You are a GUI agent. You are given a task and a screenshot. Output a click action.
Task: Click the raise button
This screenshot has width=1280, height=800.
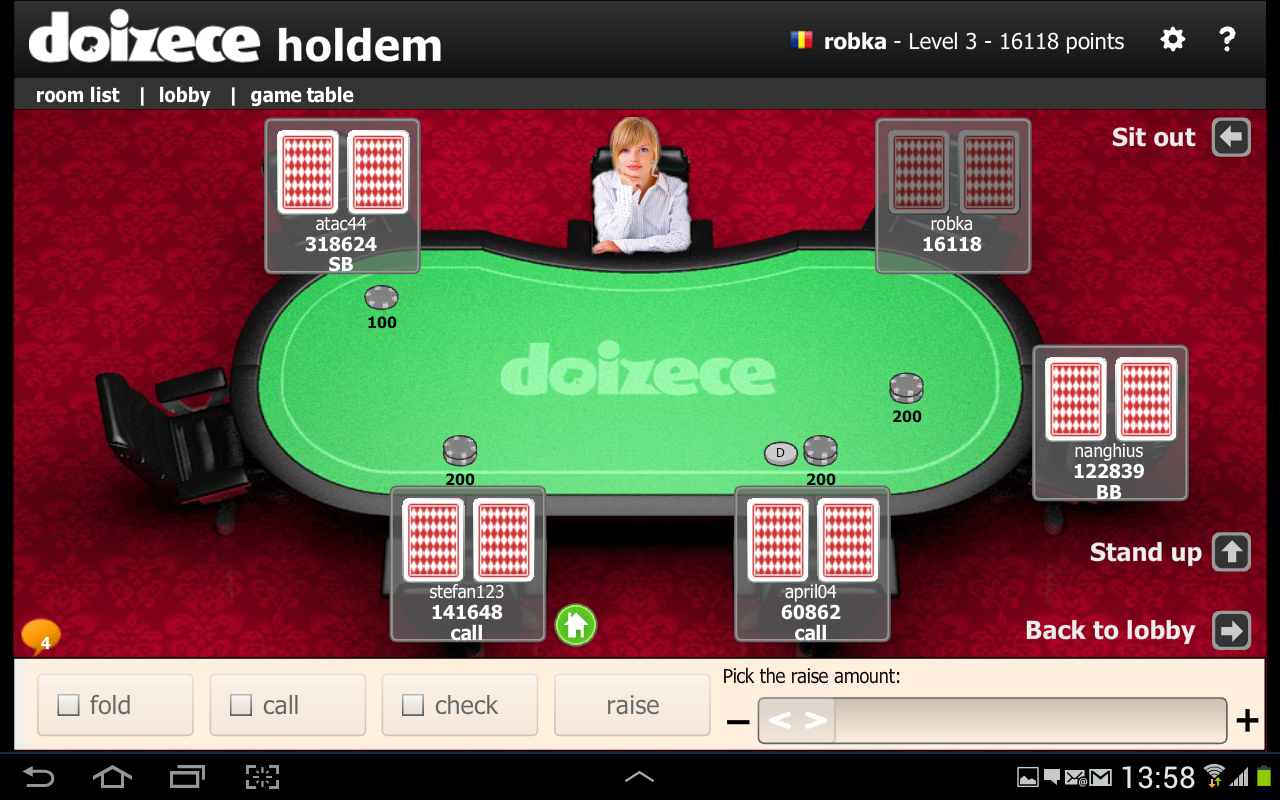tap(632, 705)
